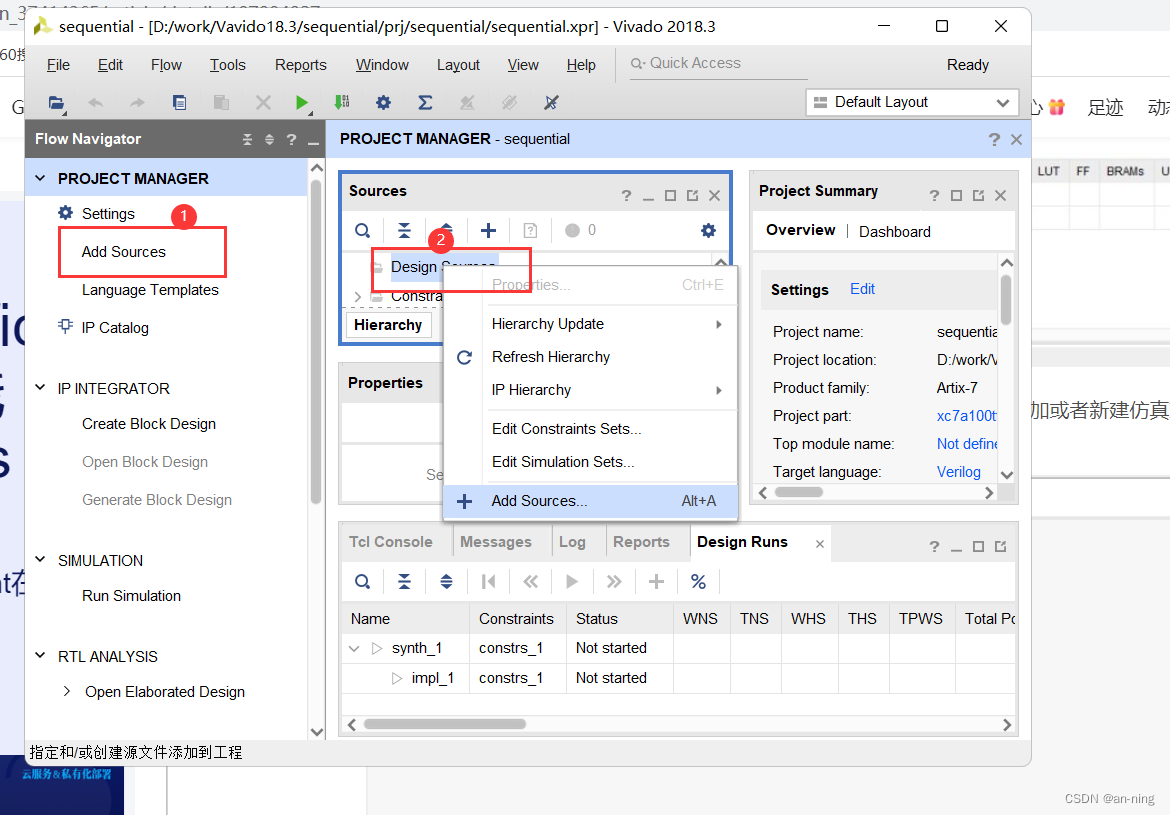
Task: Click Create Block Design
Action: click(x=148, y=423)
